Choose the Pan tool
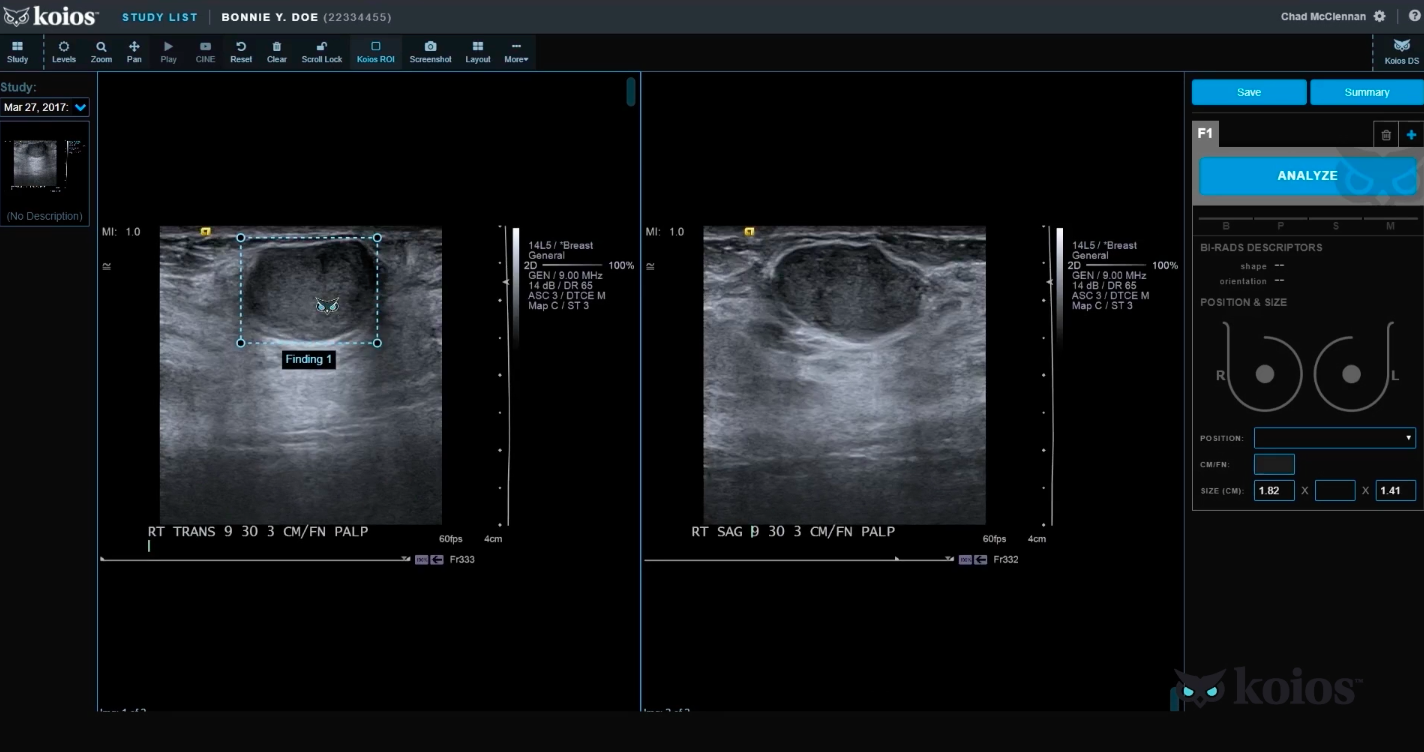 [134, 52]
